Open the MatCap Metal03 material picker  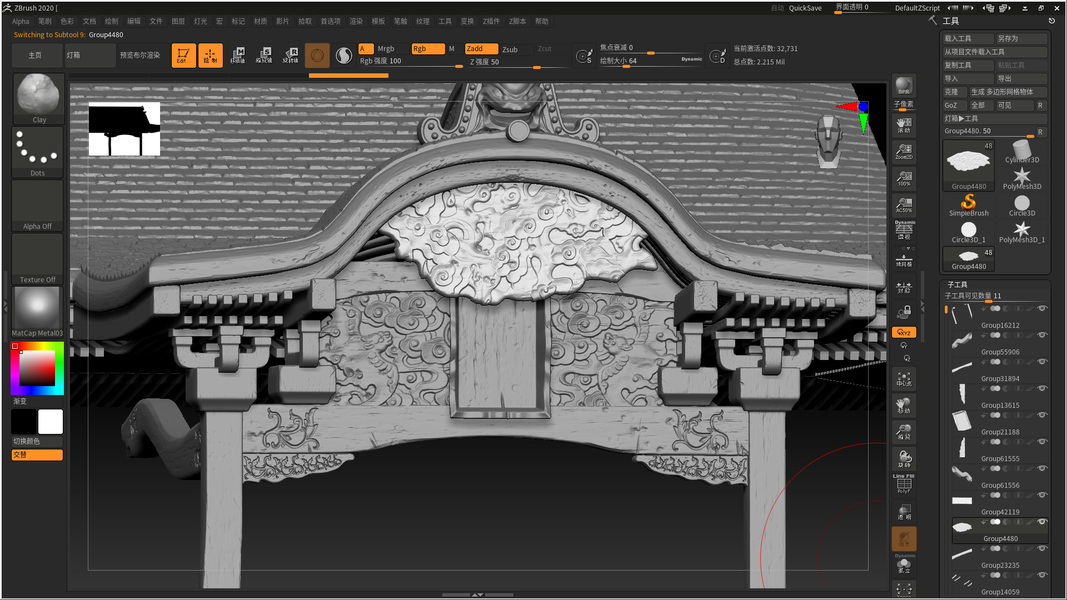click(x=38, y=312)
